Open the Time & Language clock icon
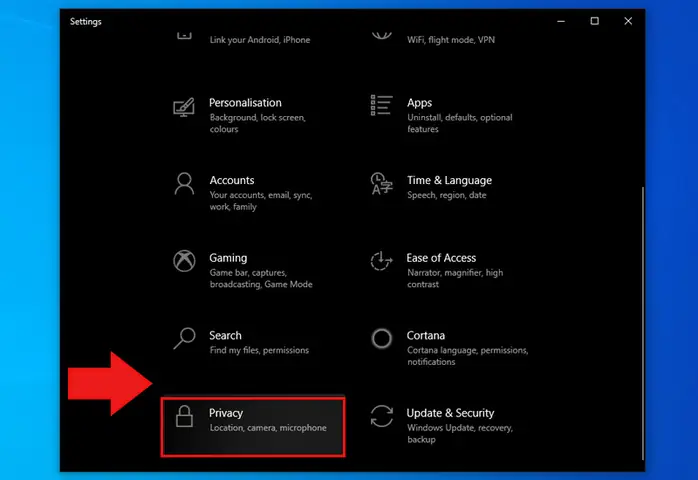This screenshot has width=698, height=480. tap(381, 183)
